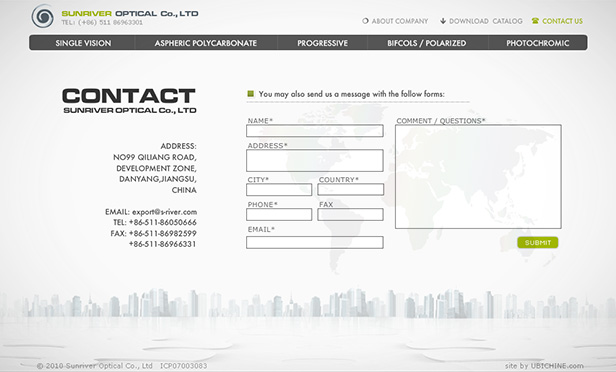Click the Sunriver spiral logo icon
Viewport: 616px width, 372px height.
coord(42,16)
